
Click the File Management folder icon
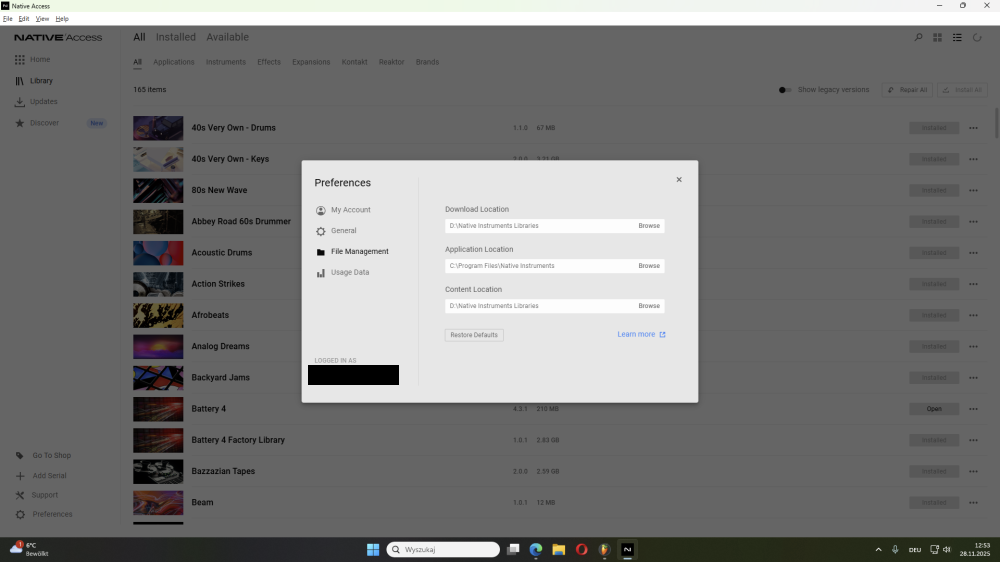tap(321, 252)
